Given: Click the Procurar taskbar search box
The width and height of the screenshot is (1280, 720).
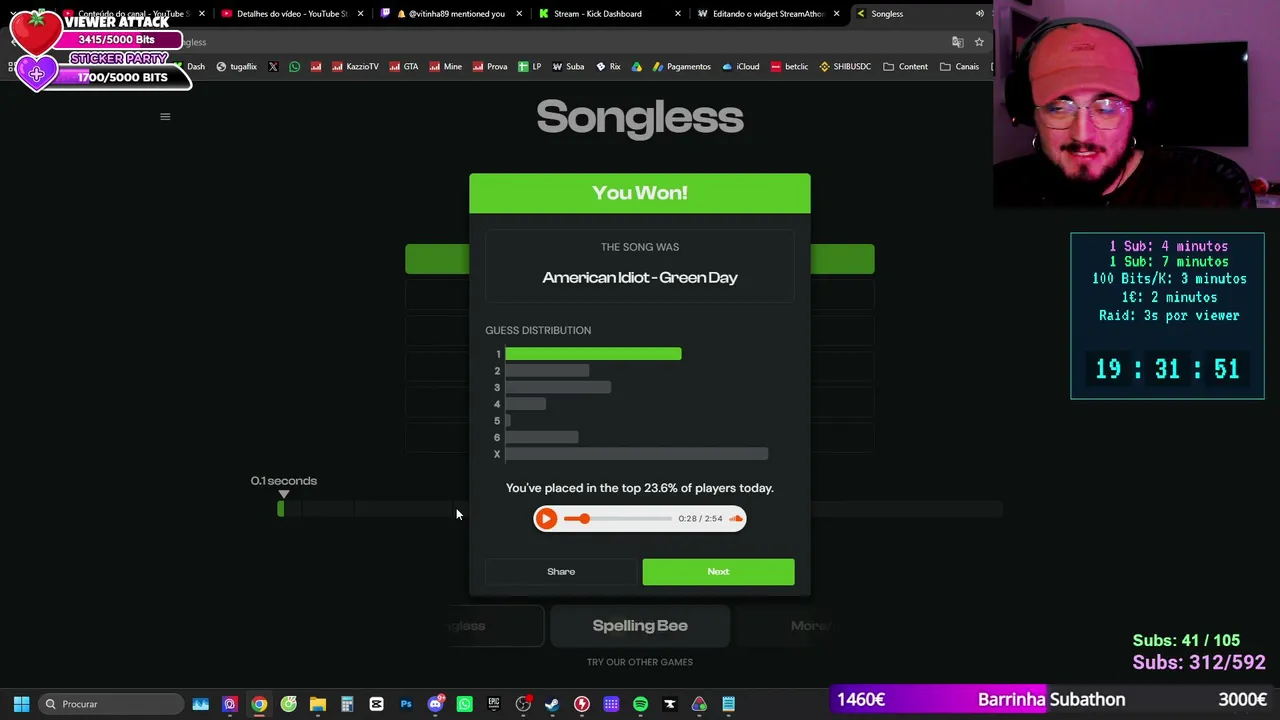Looking at the screenshot, I should [x=110, y=704].
